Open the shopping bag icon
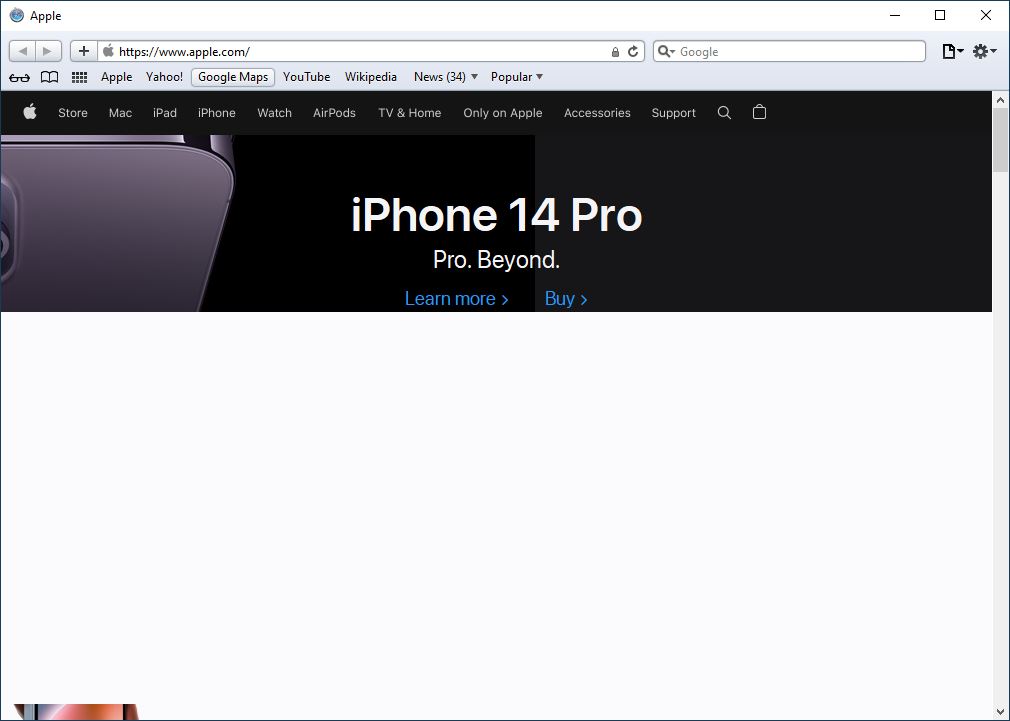This screenshot has height=721, width=1010. pos(759,112)
